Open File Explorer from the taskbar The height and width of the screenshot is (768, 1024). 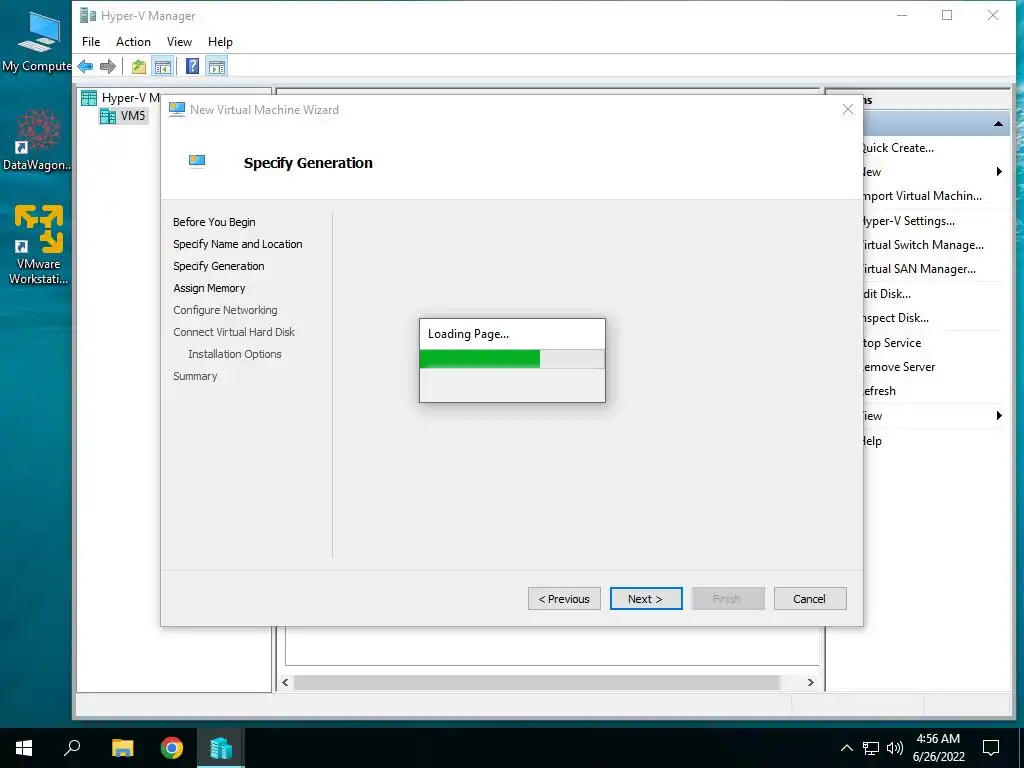pos(122,748)
